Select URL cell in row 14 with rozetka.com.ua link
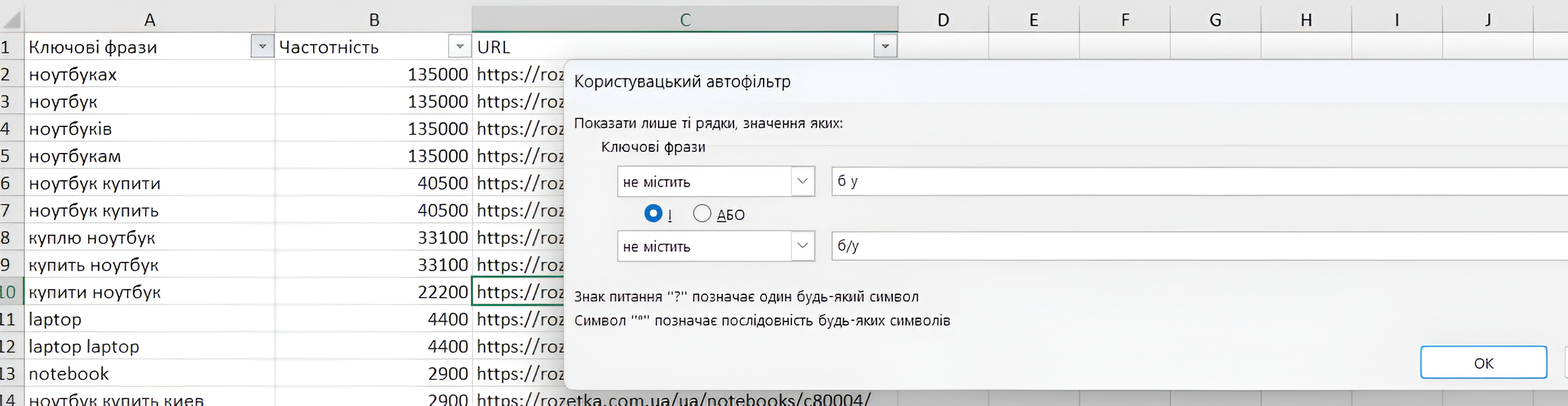The image size is (1568, 406). (x=685, y=399)
